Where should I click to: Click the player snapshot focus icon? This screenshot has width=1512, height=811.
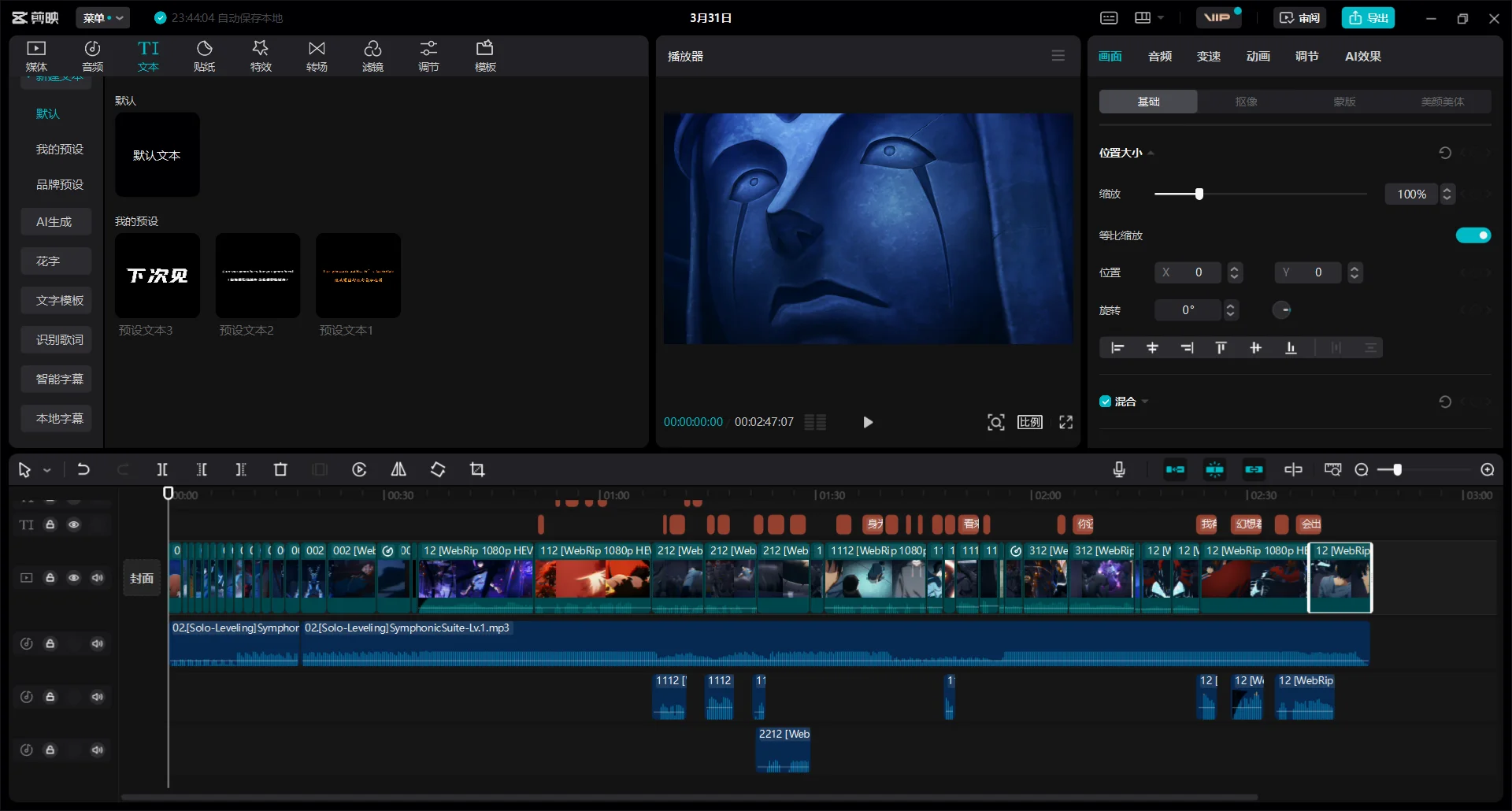pyautogui.click(x=995, y=422)
